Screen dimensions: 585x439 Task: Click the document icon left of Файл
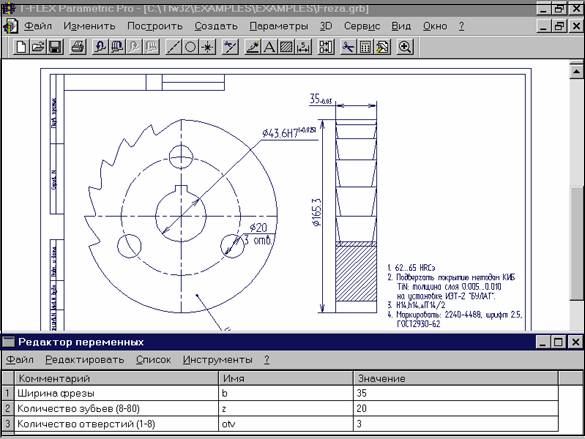(10, 26)
